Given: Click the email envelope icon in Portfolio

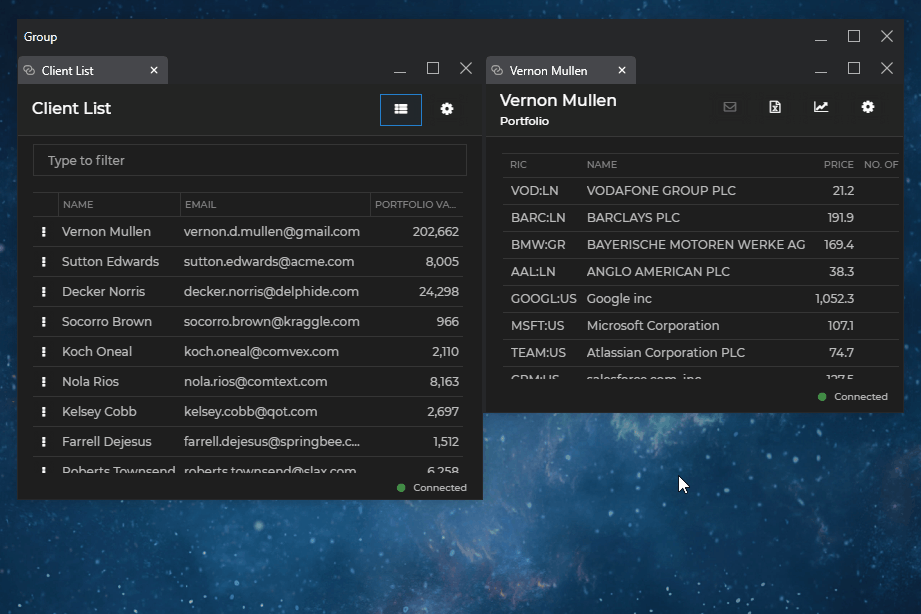Looking at the screenshot, I should [730, 107].
